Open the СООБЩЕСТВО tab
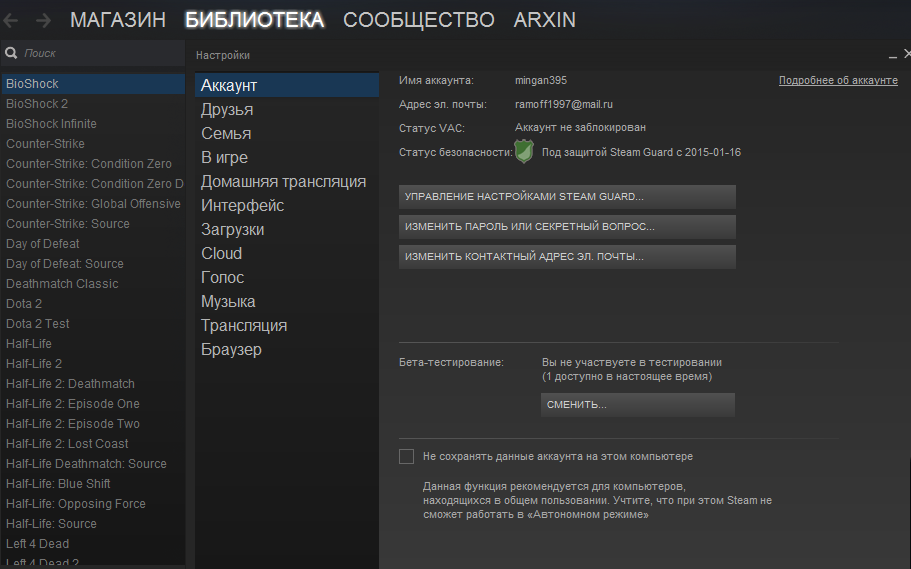The height and width of the screenshot is (569, 911). click(x=419, y=20)
